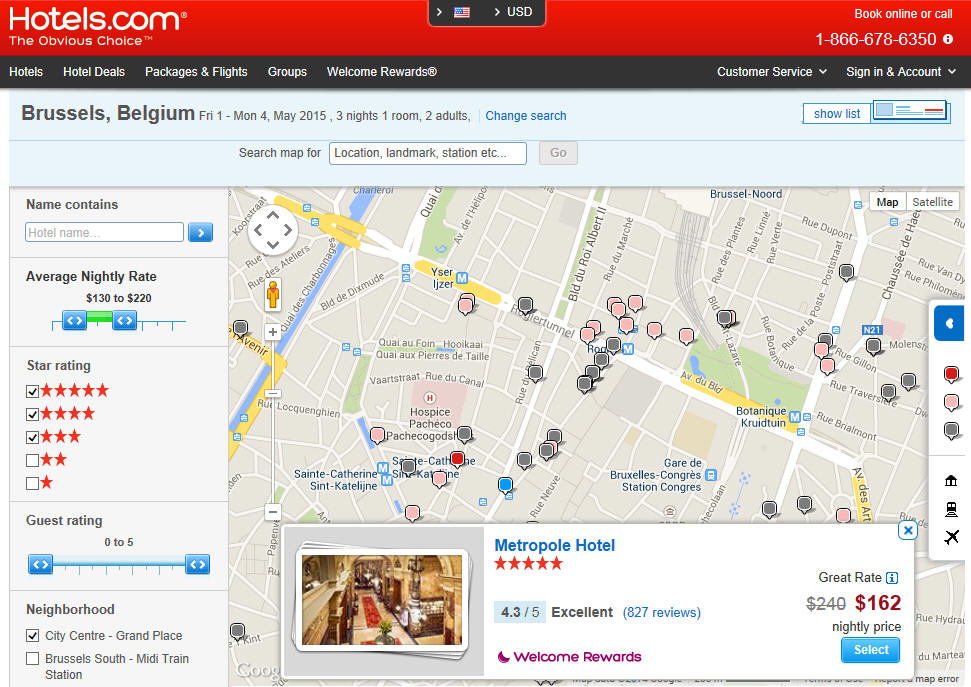Click the Great Rate info icon

pos(892,578)
